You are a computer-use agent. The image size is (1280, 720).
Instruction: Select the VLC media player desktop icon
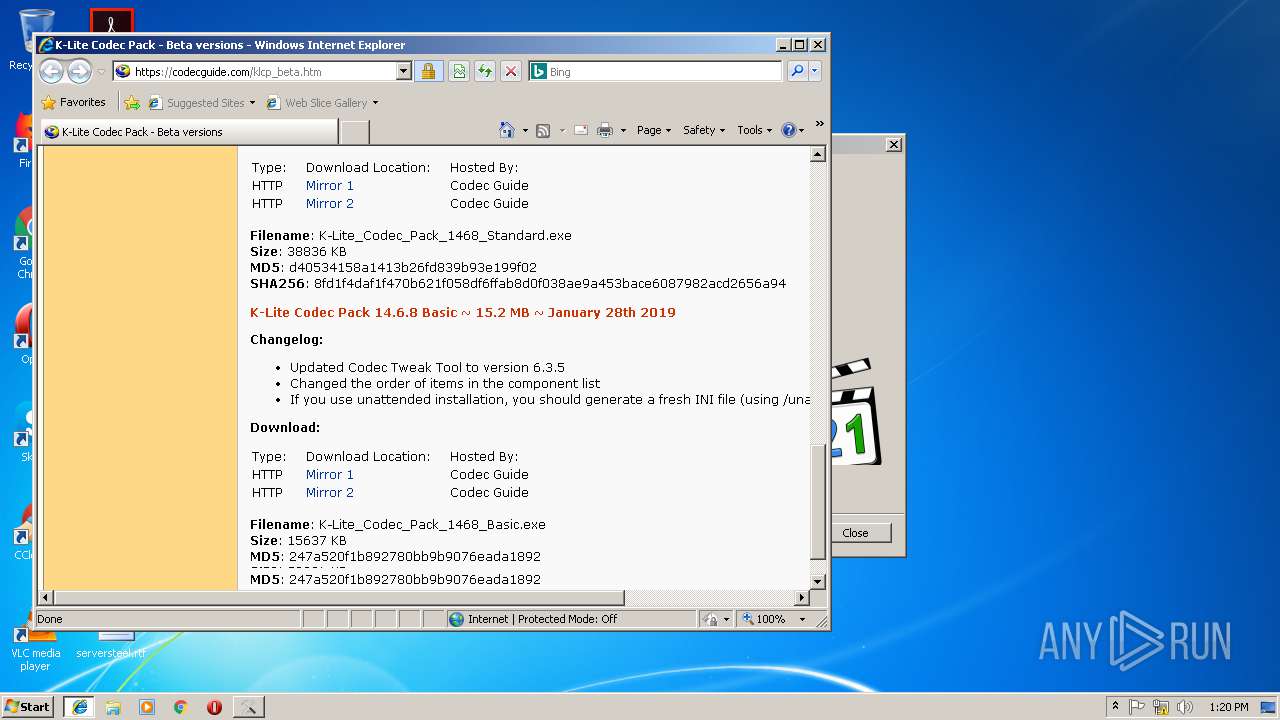click(x=35, y=648)
